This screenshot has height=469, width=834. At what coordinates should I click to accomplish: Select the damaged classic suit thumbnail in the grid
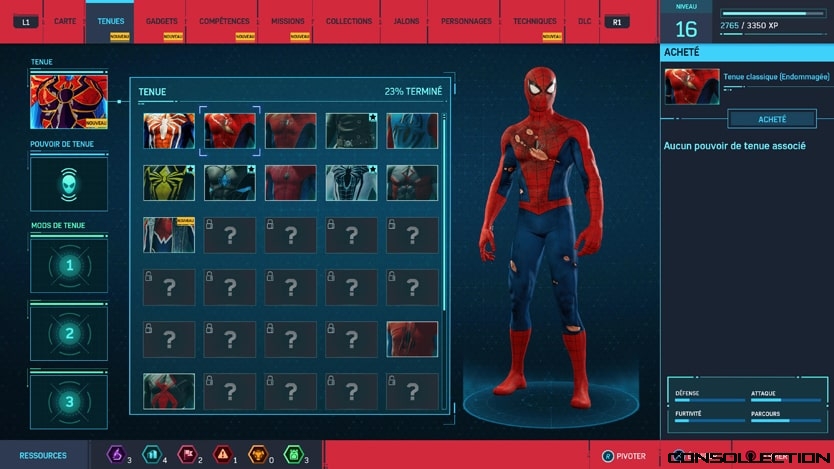(230, 131)
